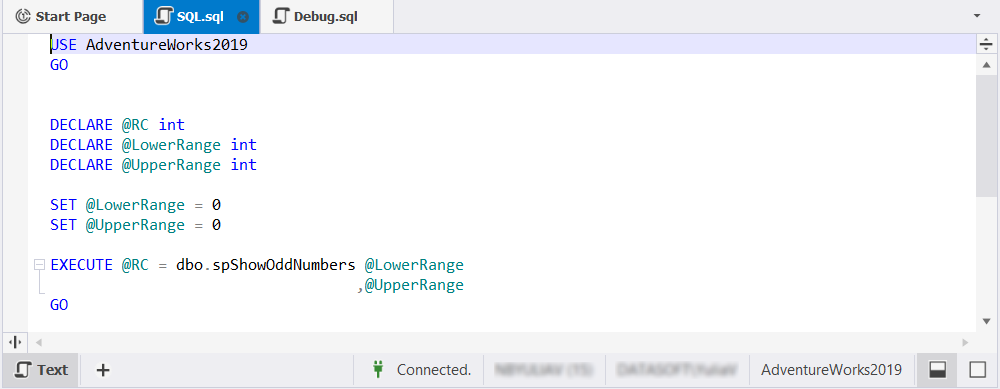Click the ,@UpperRange parameter line
Screen dimensions: 1000x389
pyautogui.click(x=410, y=285)
